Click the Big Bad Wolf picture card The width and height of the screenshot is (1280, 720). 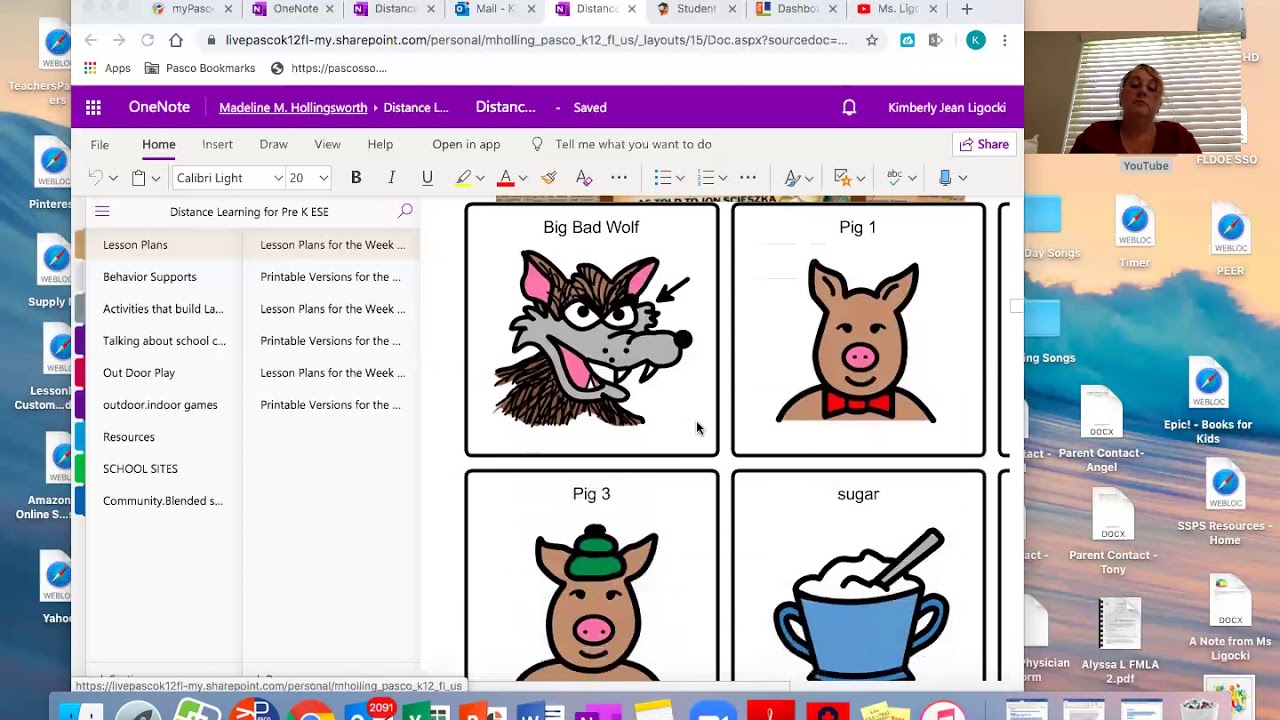(591, 330)
